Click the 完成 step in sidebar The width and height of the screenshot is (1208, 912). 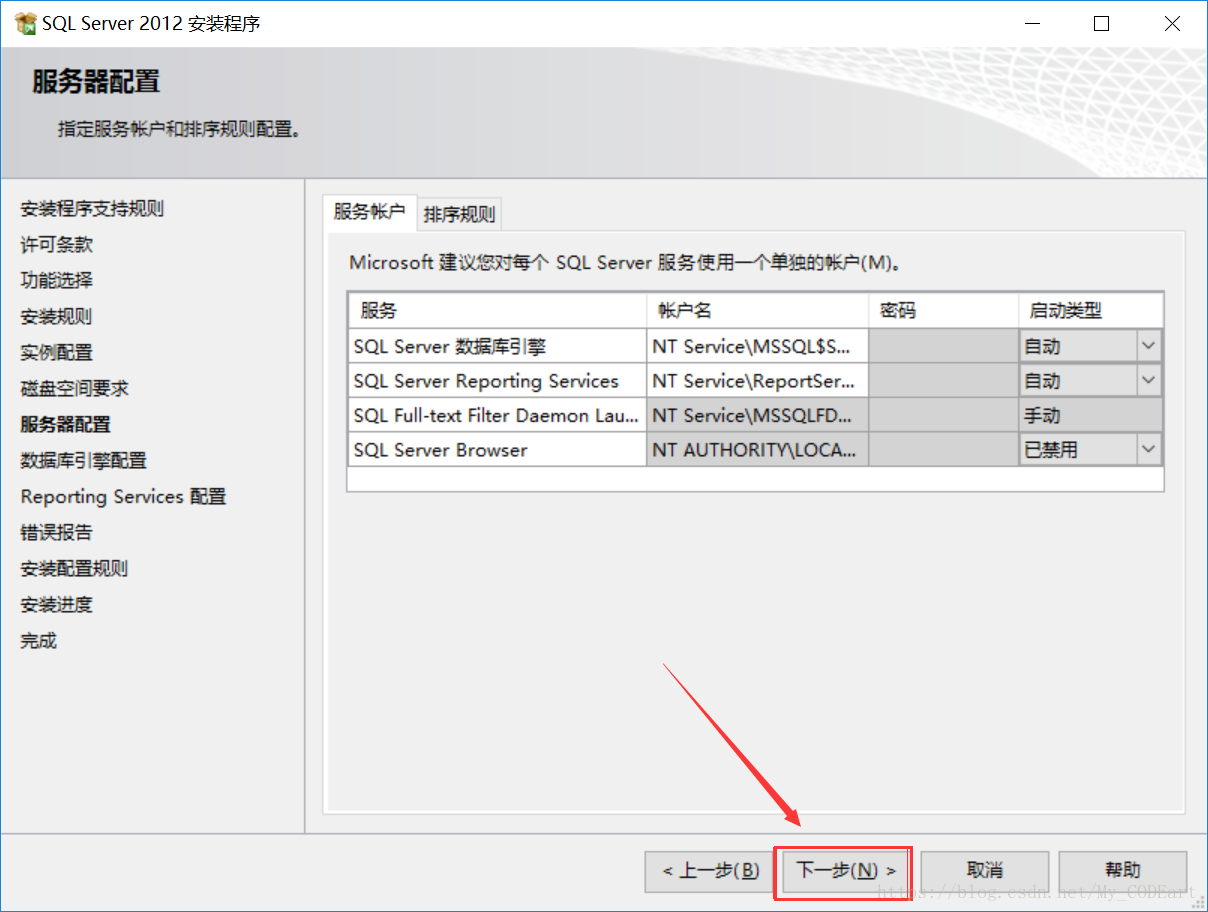pos(39,641)
